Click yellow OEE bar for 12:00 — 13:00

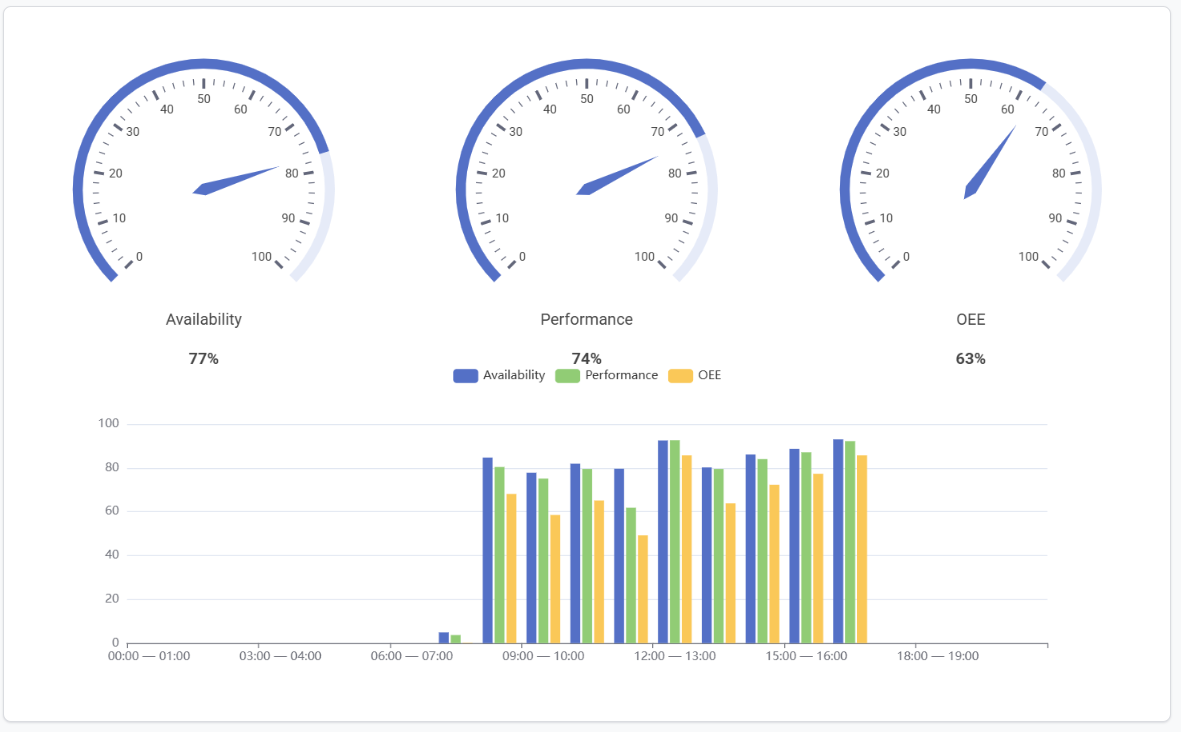[x=687, y=549]
